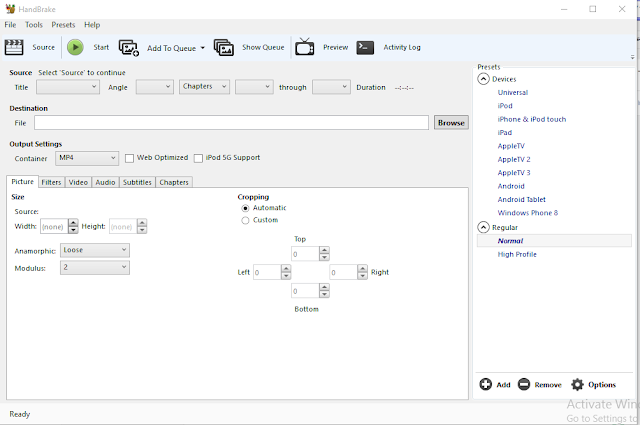
Task: Select the iPod preset
Action: 505,106
